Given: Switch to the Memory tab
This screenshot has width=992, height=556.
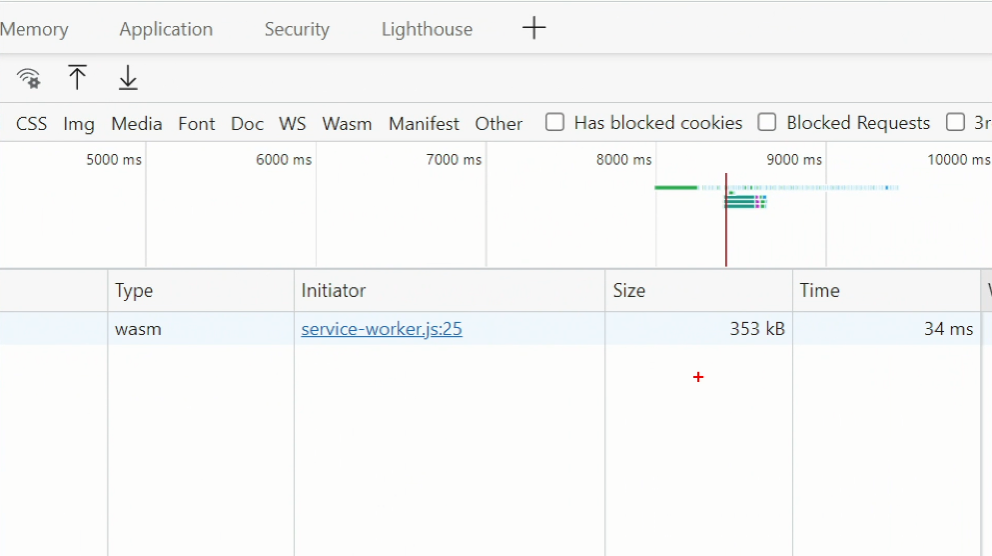Looking at the screenshot, I should click(x=34, y=29).
